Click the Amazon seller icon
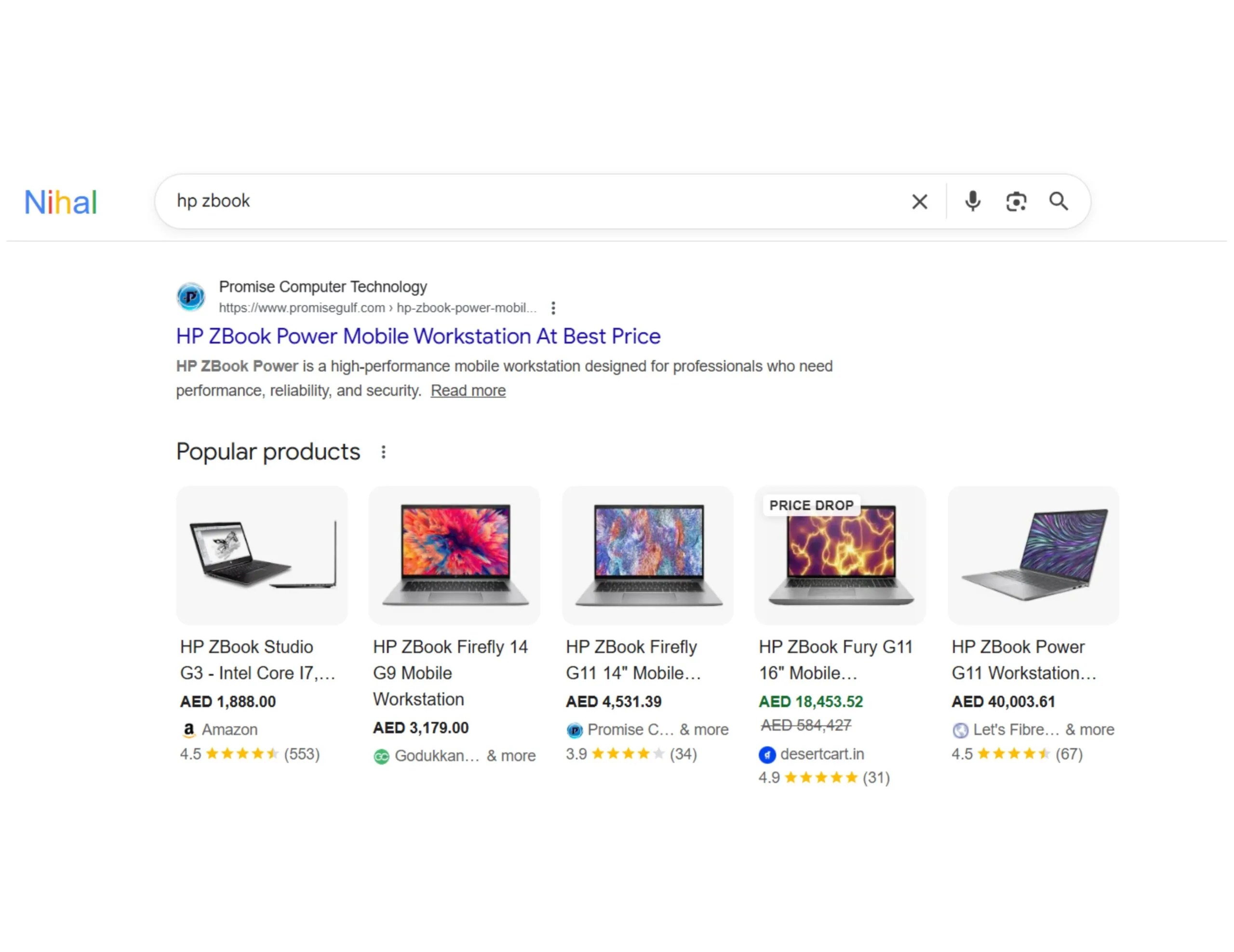This screenshot has height=952, width=1234. [x=189, y=729]
